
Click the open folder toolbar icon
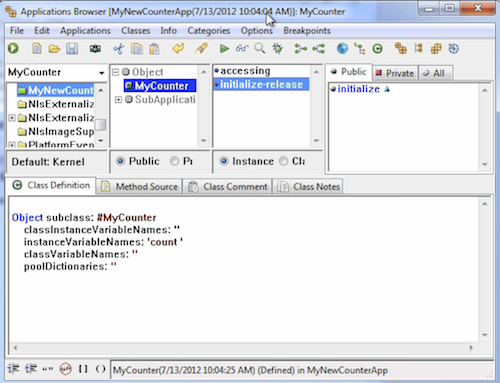[x=54, y=49]
